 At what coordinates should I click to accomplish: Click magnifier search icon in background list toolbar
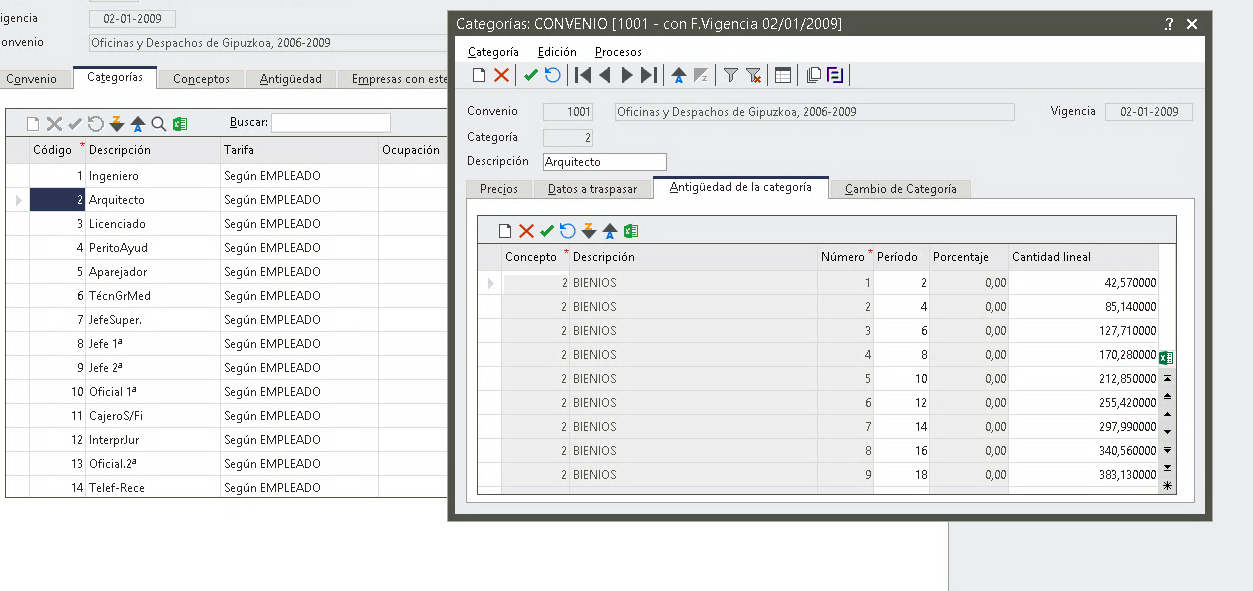point(159,124)
